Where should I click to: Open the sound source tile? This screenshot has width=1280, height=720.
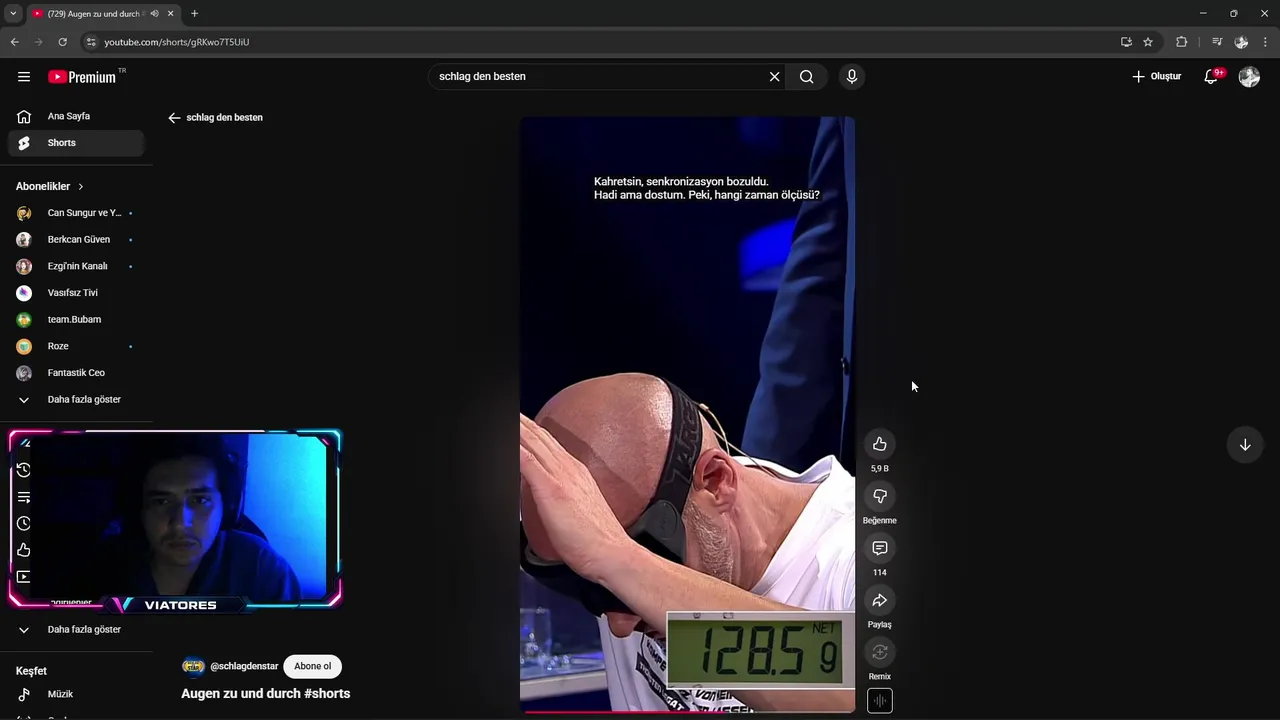pyautogui.click(x=880, y=701)
